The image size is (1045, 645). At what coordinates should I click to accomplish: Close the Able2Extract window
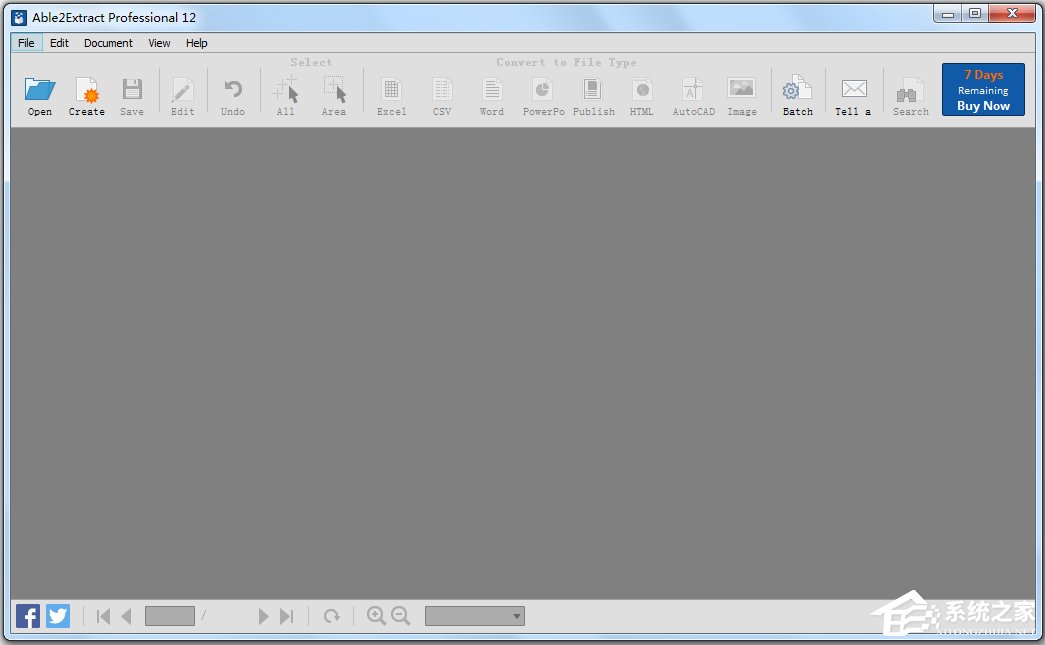(1012, 13)
